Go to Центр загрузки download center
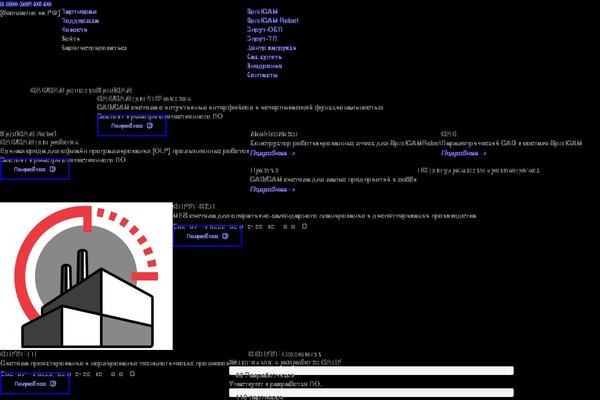 click(x=271, y=48)
